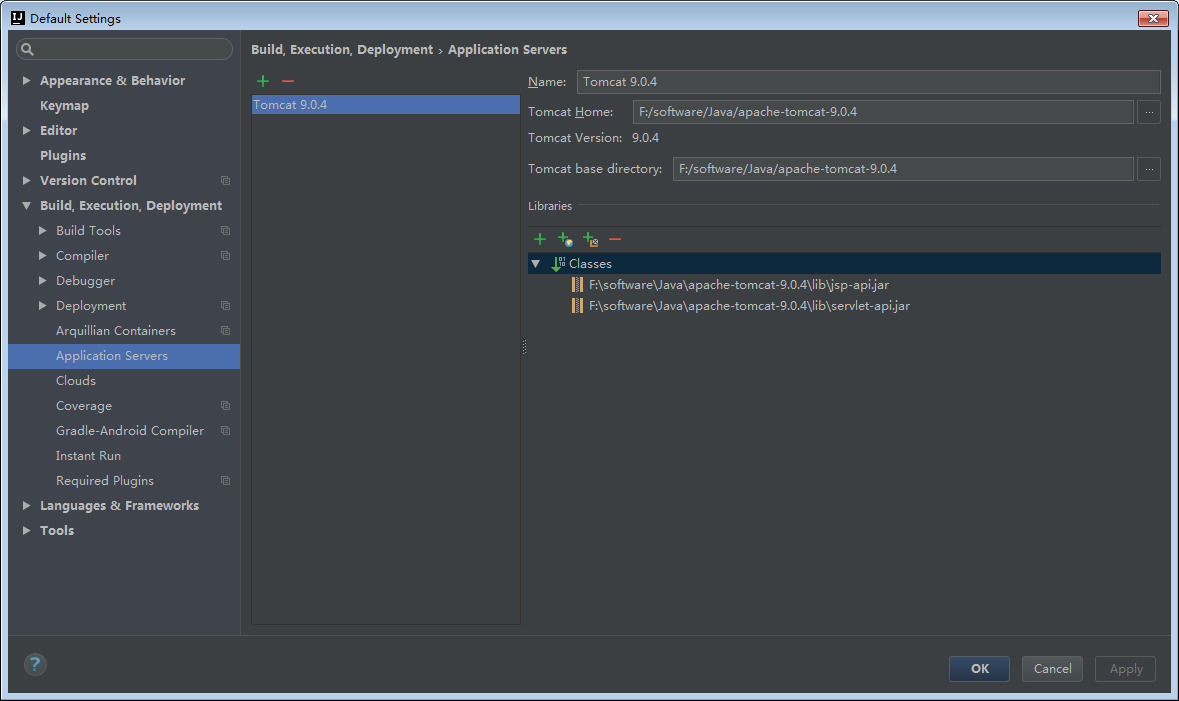Viewport: 1179px width, 701px height.
Task: Browse for Tomcat base directory
Action: [1149, 169]
